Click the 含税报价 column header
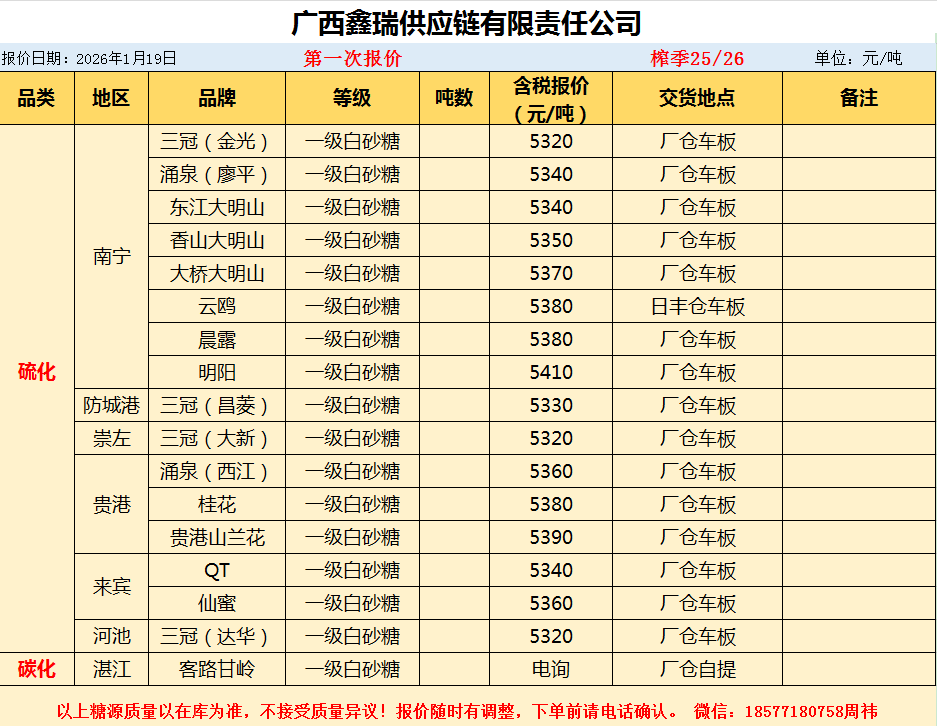937x726 pixels. [x=551, y=98]
